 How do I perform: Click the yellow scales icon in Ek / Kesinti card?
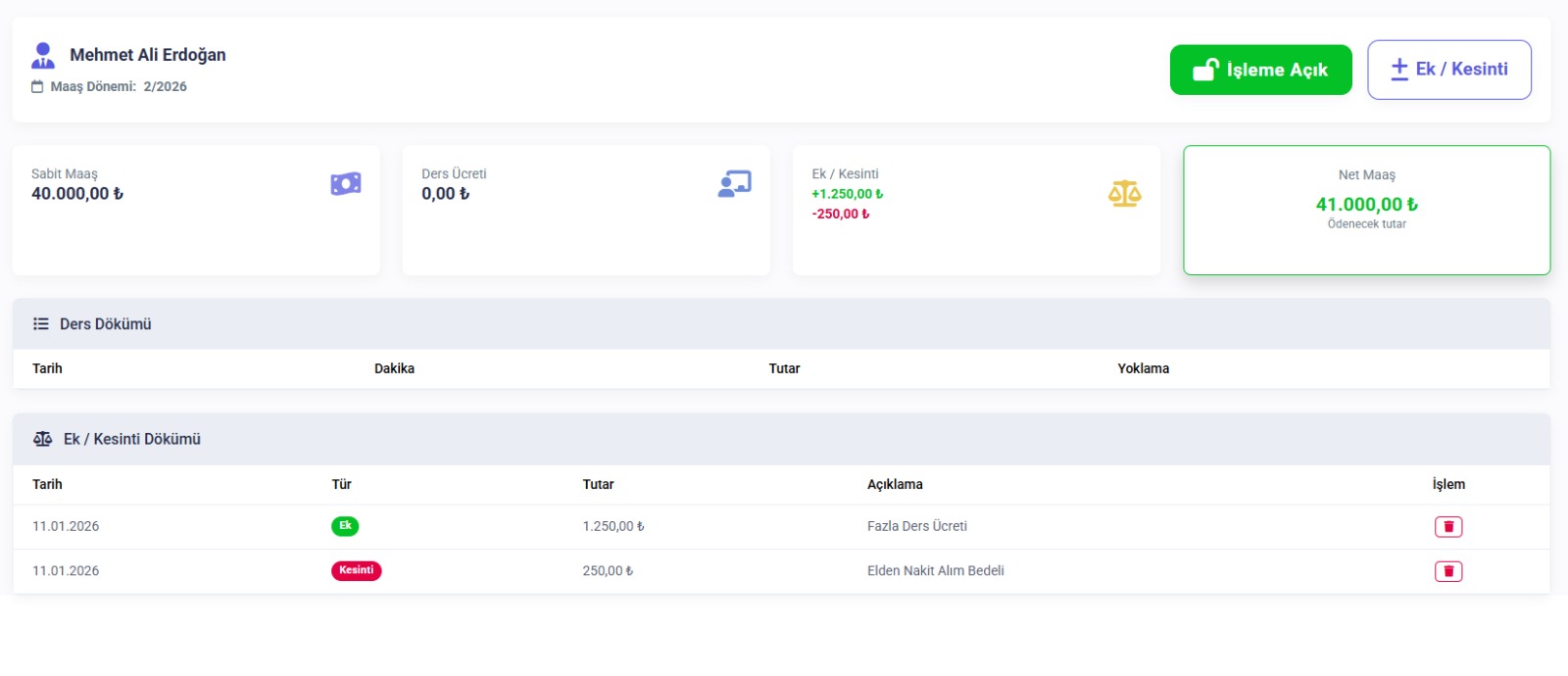1124,194
